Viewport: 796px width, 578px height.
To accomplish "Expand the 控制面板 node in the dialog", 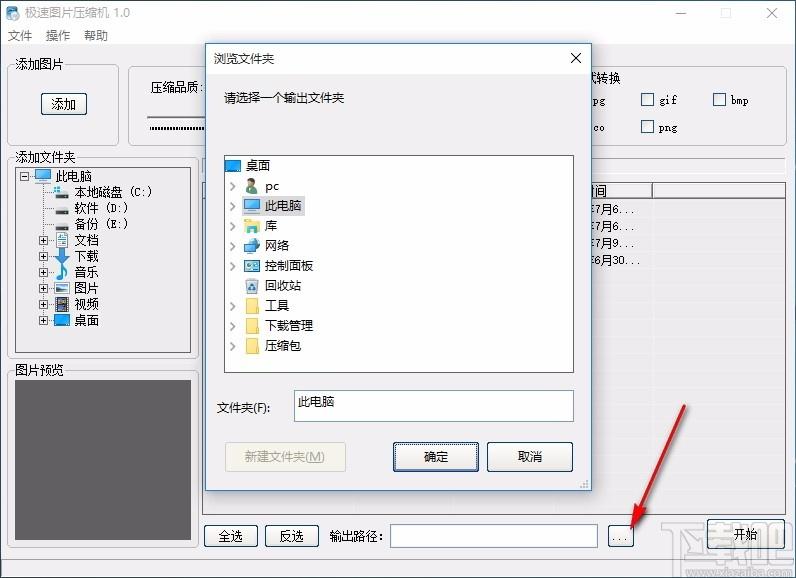I will (x=233, y=266).
